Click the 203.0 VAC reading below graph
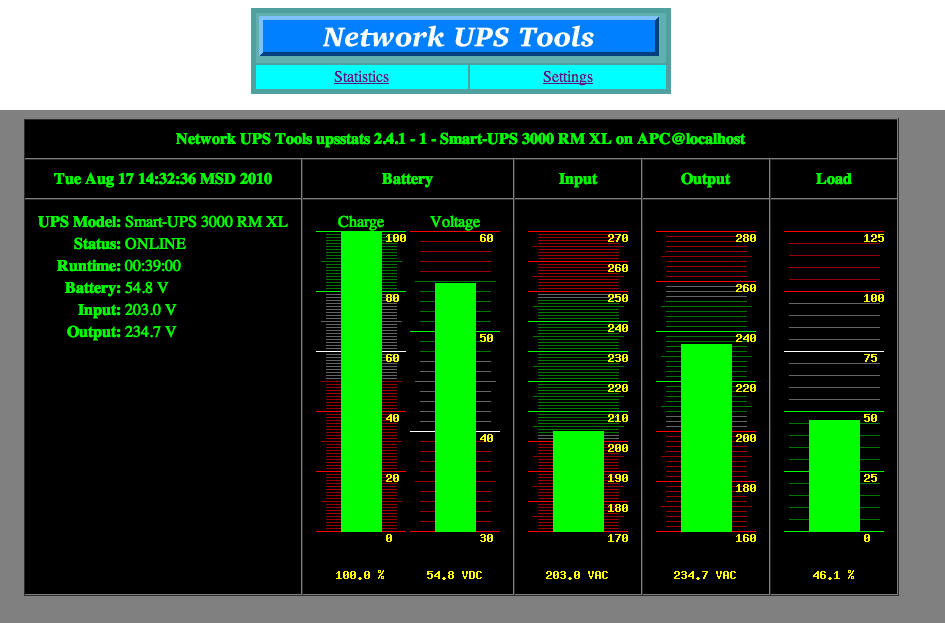Viewport: 945px width, 623px height. pyautogui.click(x=577, y=575)
